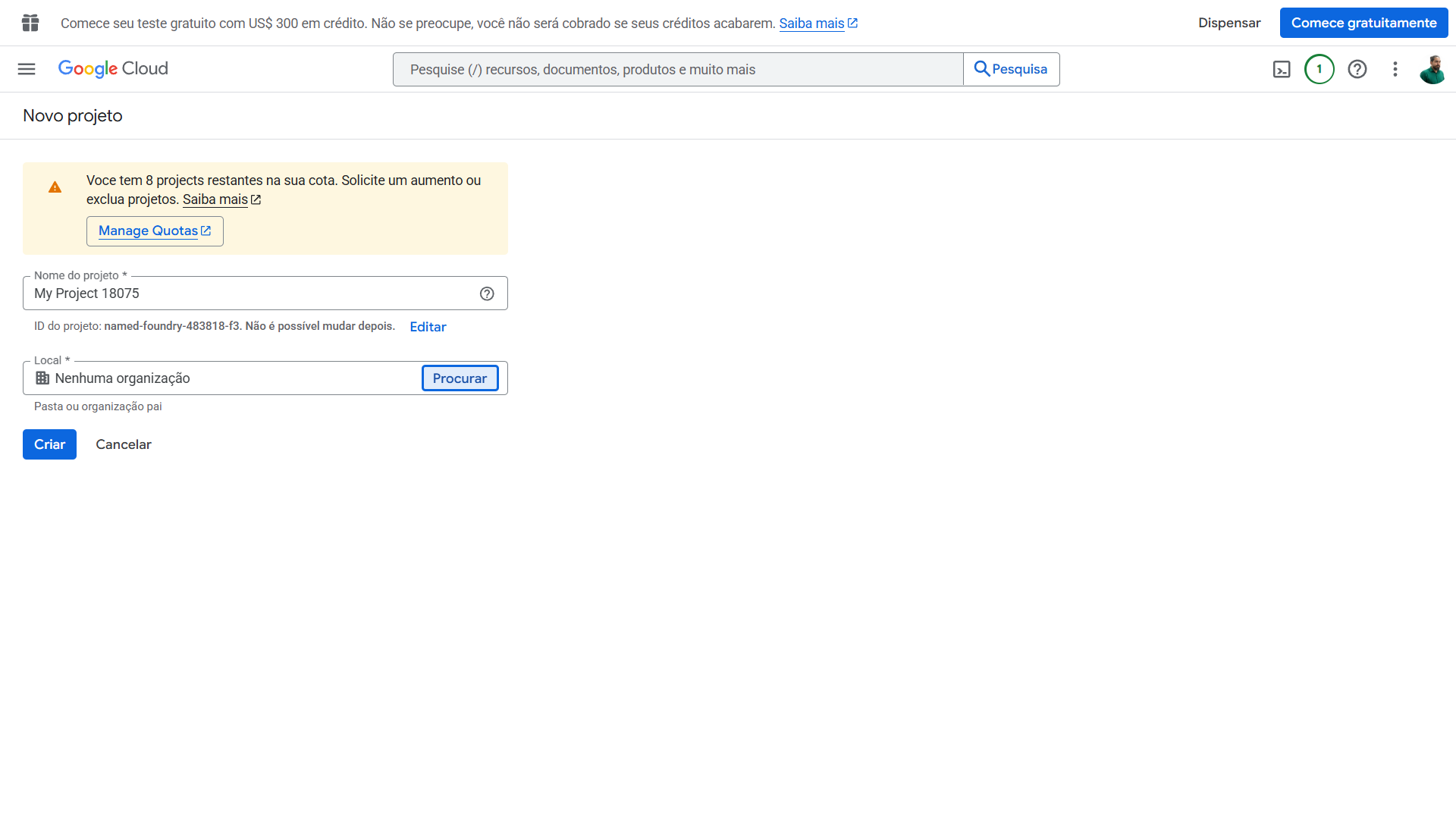Image resolution: width=1456 pixels, height=819 pixels.
Task: Click Editar to change the project ID
Action: (x=428, y=327)
